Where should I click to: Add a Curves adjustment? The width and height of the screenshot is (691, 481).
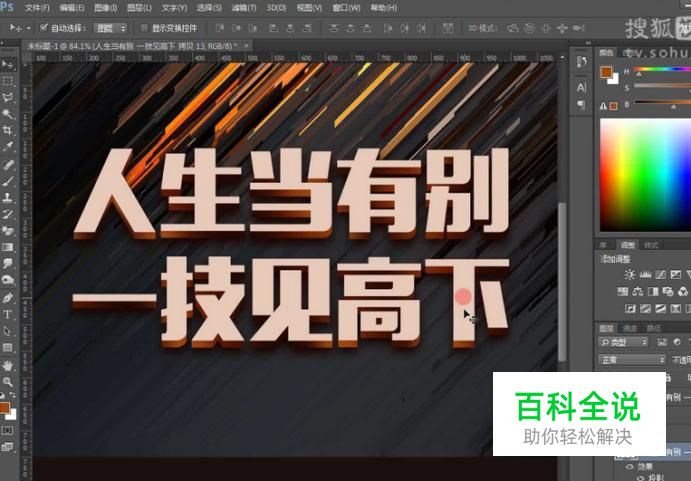pos(661,275)
